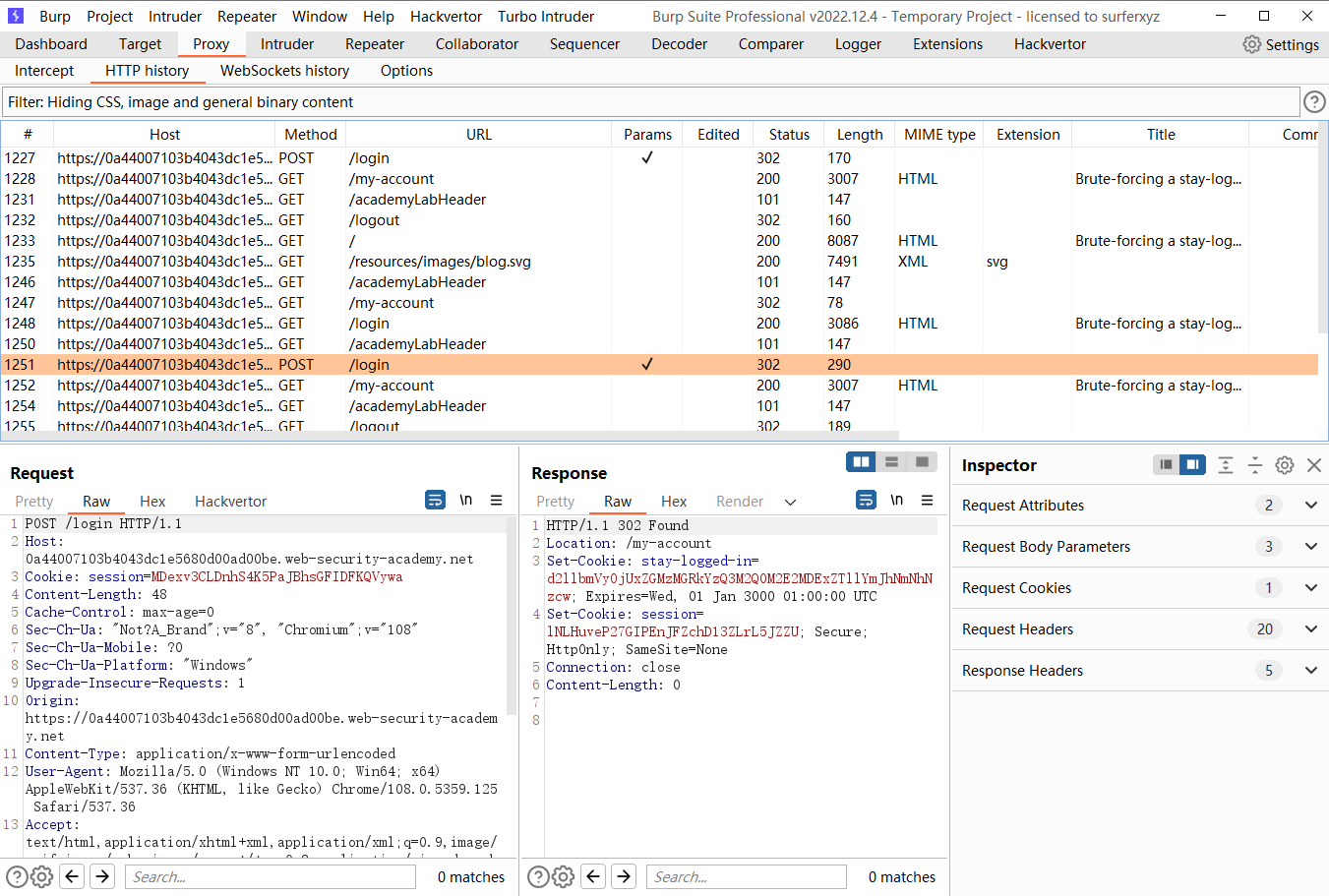1329x896 pixels.
Task: Open Response panel hamburger menu
Action: (x=927, y=500)
